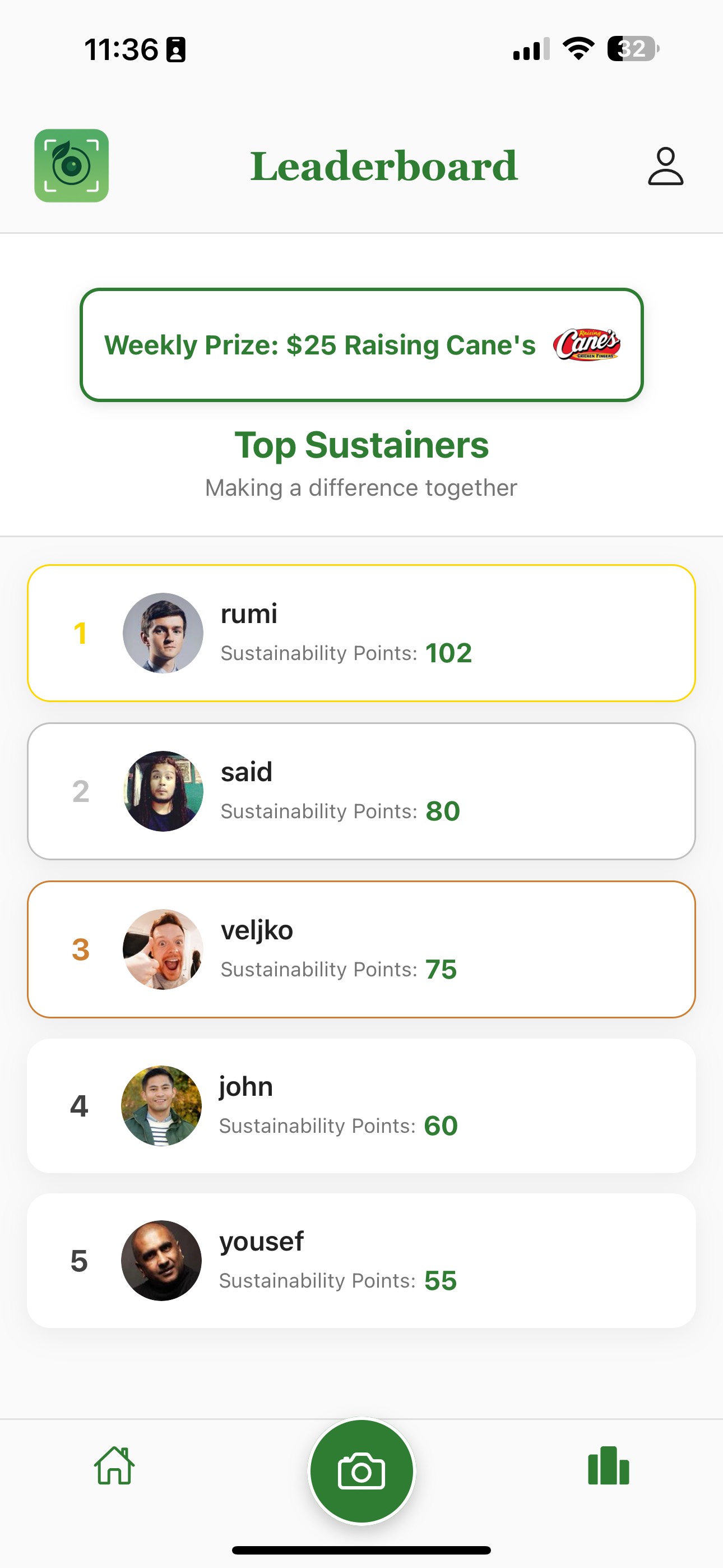Tap said's avatar photo

(163, 791)
